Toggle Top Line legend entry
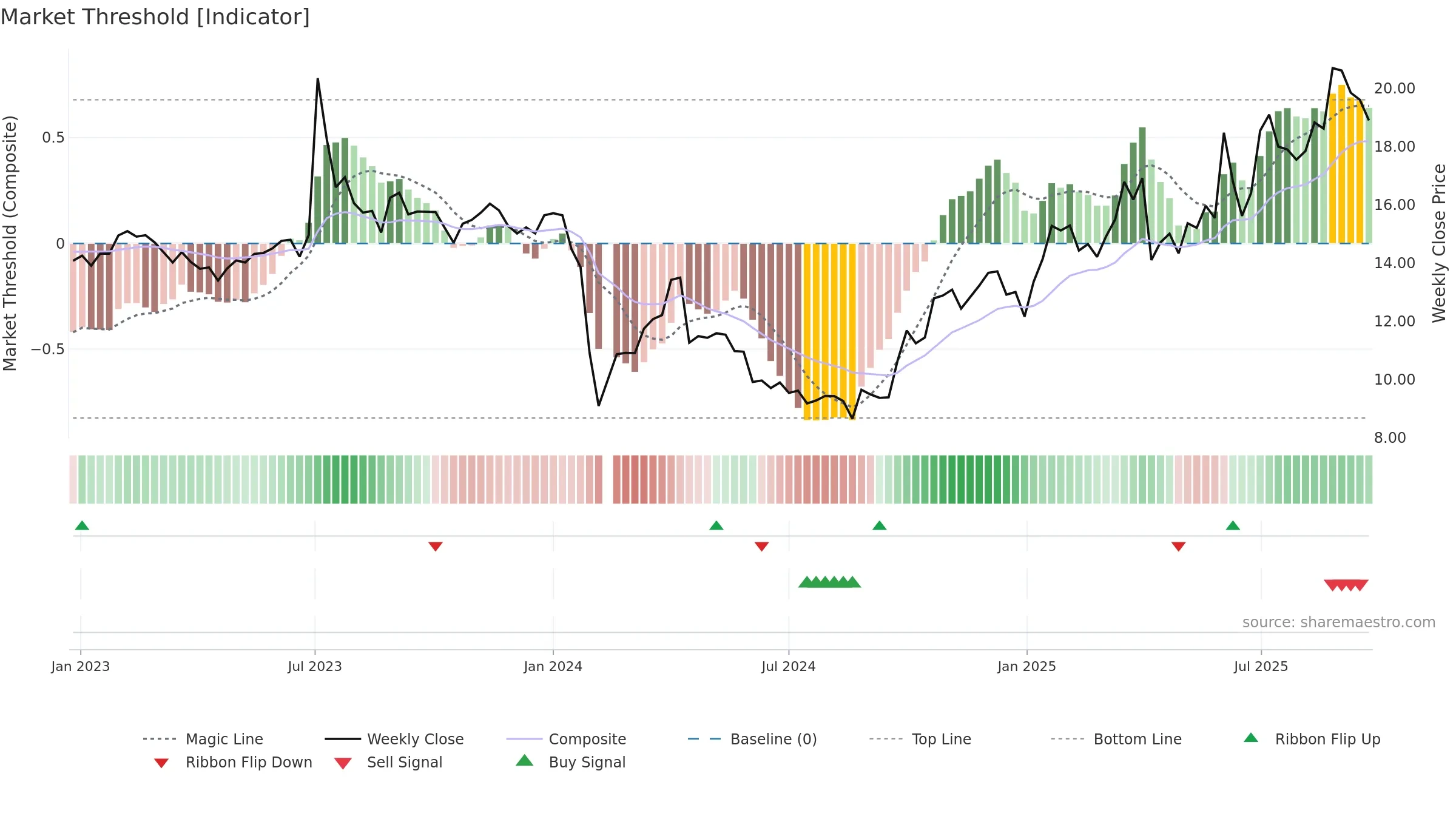The width and height of the screenshot is (1456, 819). pyautogui.click(x=920, y=739)
